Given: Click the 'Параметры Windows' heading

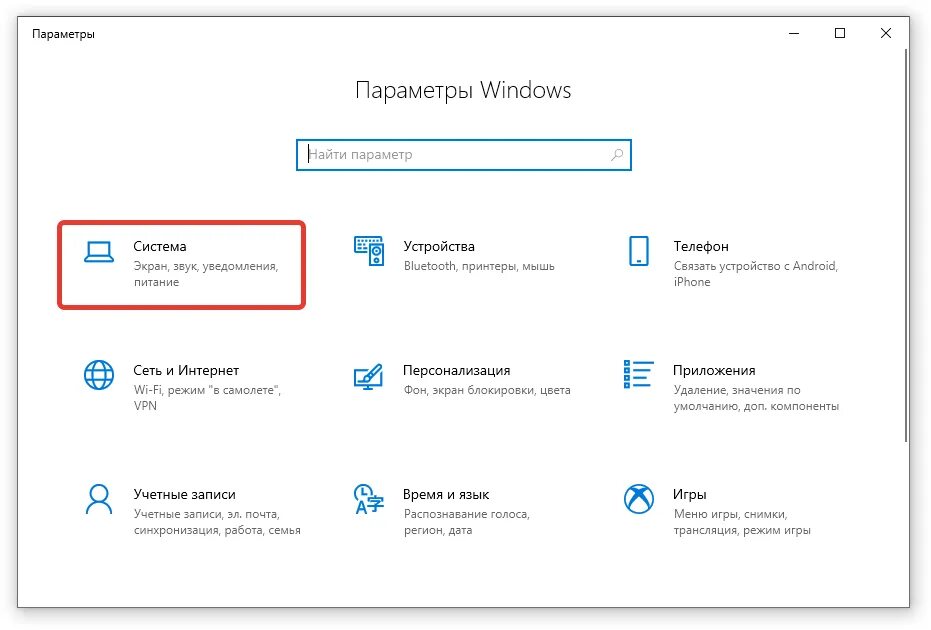Looking at the screenshot, I should tap(463, 90).
